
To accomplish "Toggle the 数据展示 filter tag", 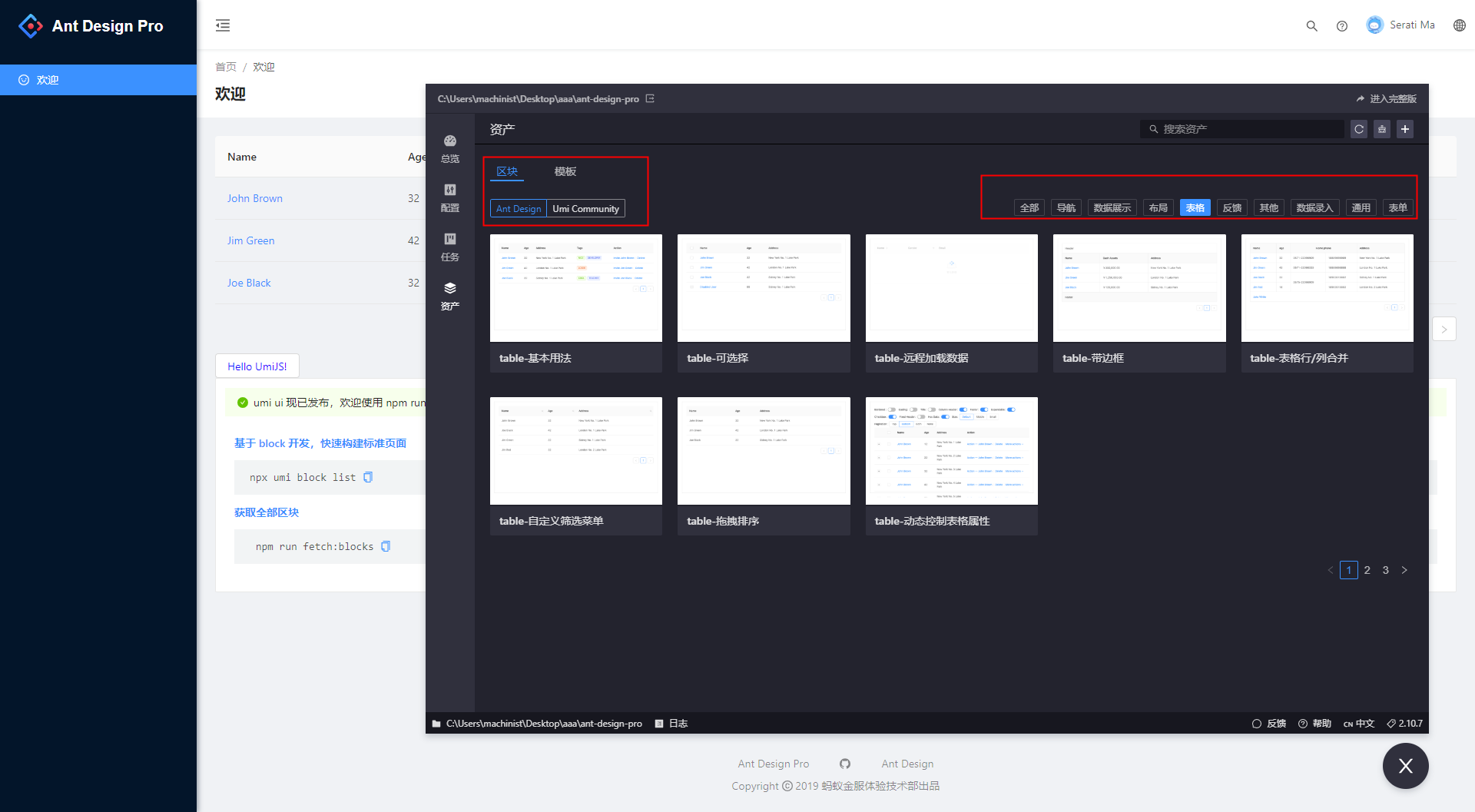I will [1112, 207].
